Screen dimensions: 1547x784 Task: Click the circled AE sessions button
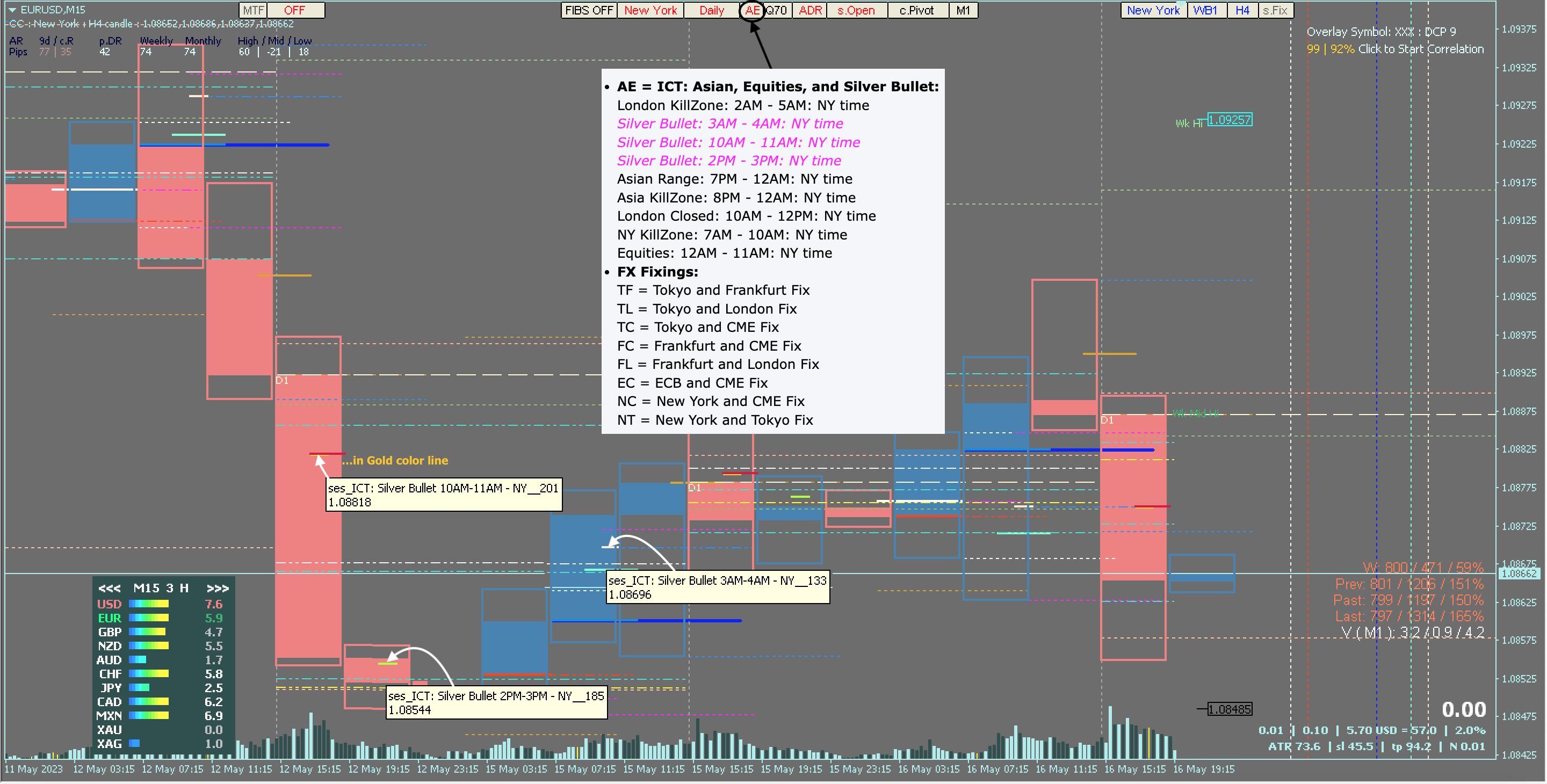[752, 10]
